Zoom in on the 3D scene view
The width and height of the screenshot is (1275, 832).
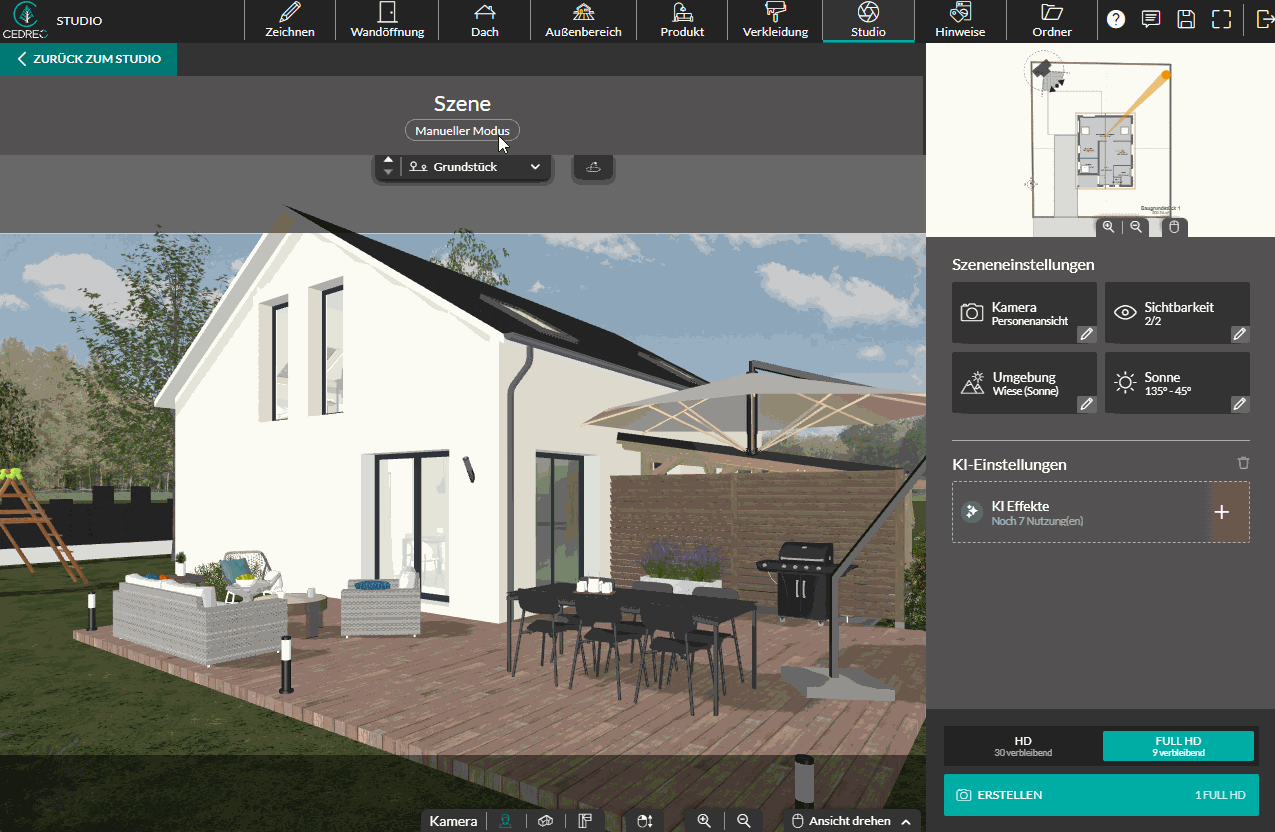point(704,821)
